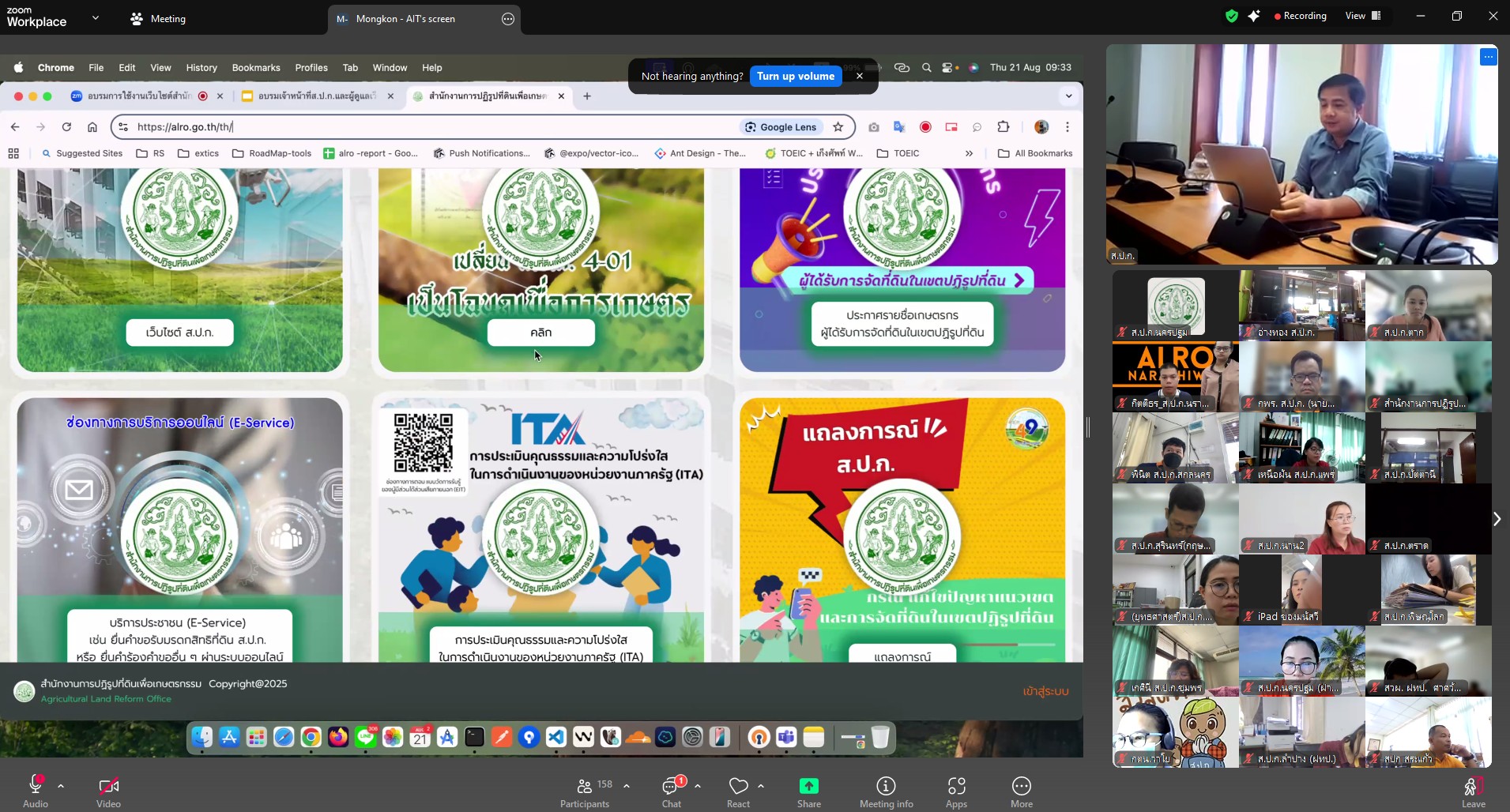Leave the meeting
The width and height of the screenshot is (1510, 812).
coord(1473,791)
